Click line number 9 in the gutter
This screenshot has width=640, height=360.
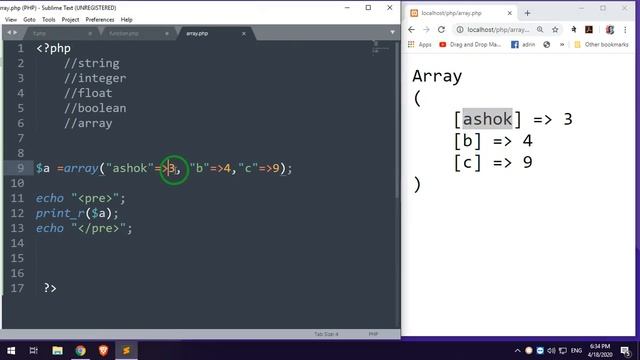pyautogui.click(x=20, y=168)
